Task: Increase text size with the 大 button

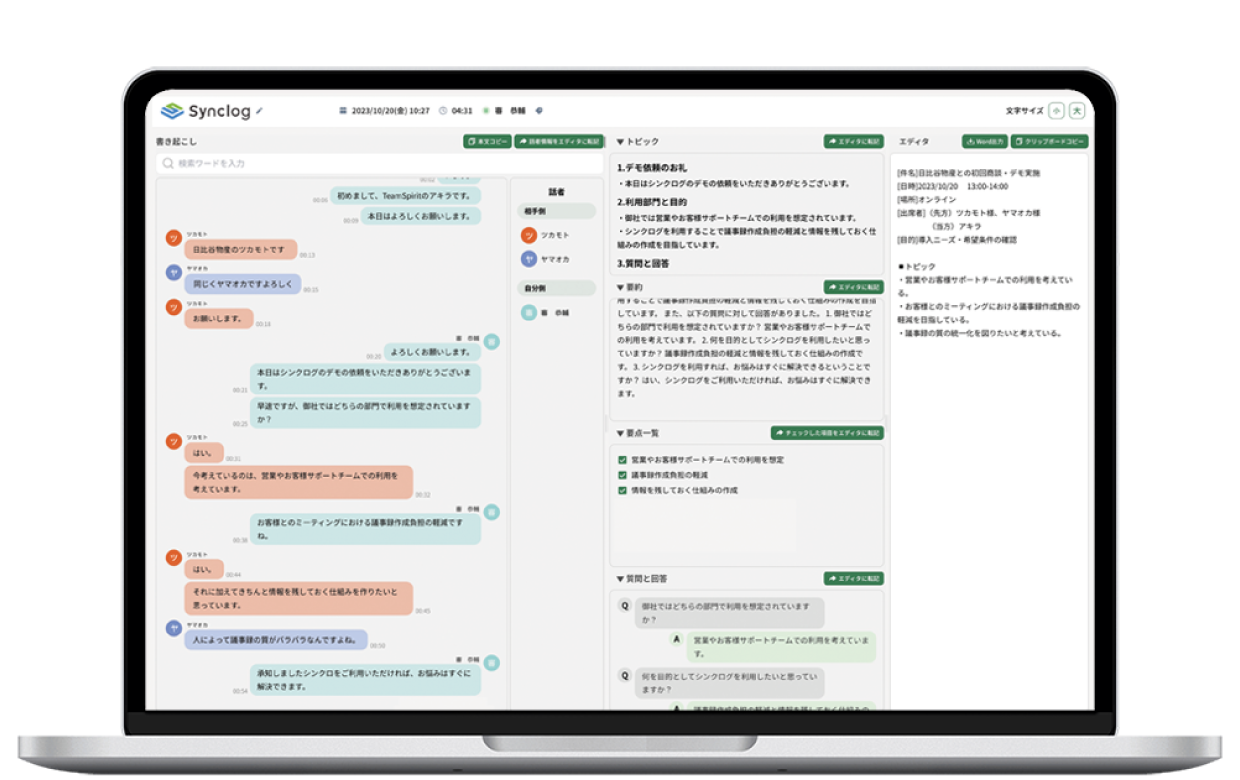Action: click(1077, 111)
